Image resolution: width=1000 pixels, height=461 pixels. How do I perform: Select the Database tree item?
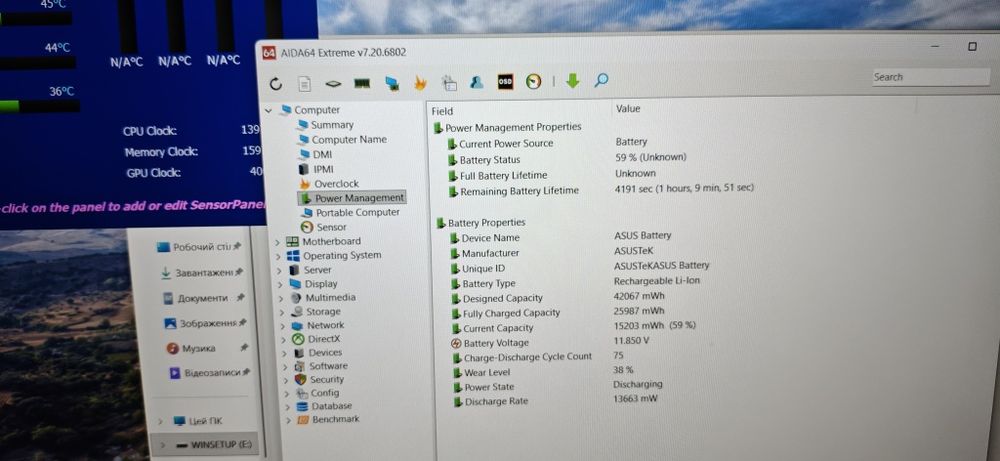coord(324,406)
